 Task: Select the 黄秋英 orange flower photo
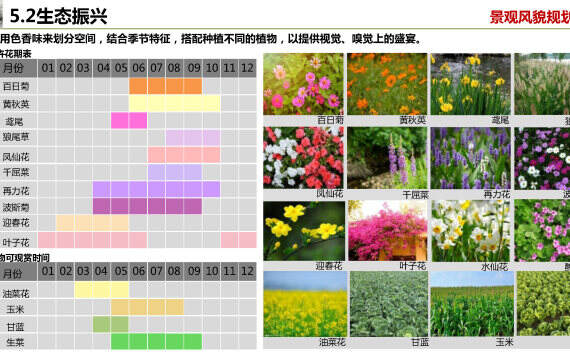pyautogui.click(x=387, y=84)
